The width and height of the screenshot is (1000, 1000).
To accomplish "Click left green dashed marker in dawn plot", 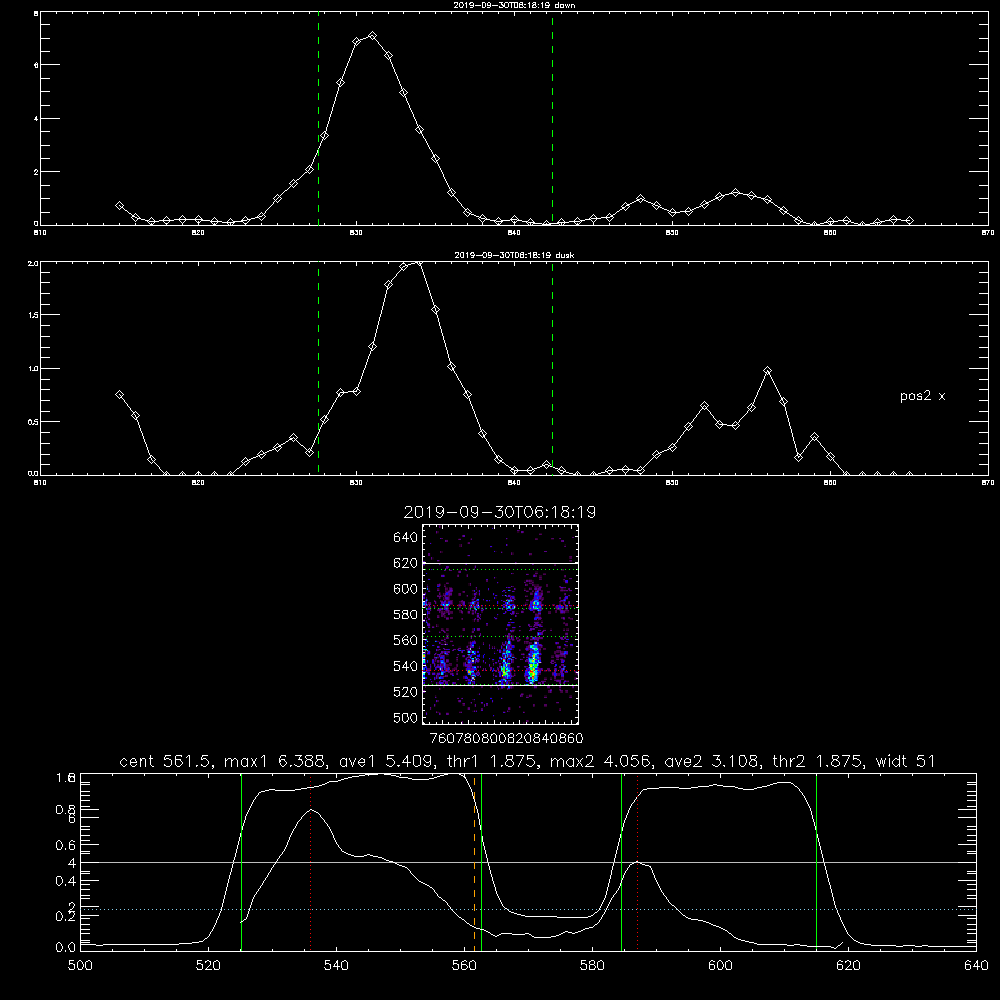I will (318, 119).
